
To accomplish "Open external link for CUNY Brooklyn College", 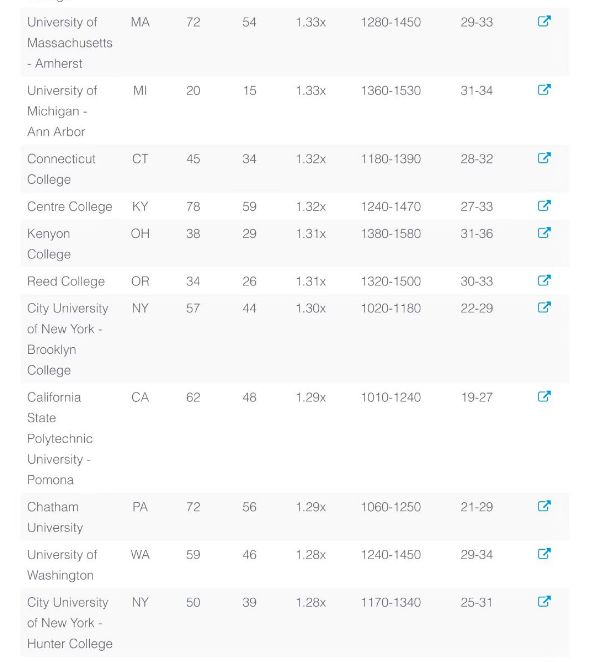I will [x=544, y=307].
